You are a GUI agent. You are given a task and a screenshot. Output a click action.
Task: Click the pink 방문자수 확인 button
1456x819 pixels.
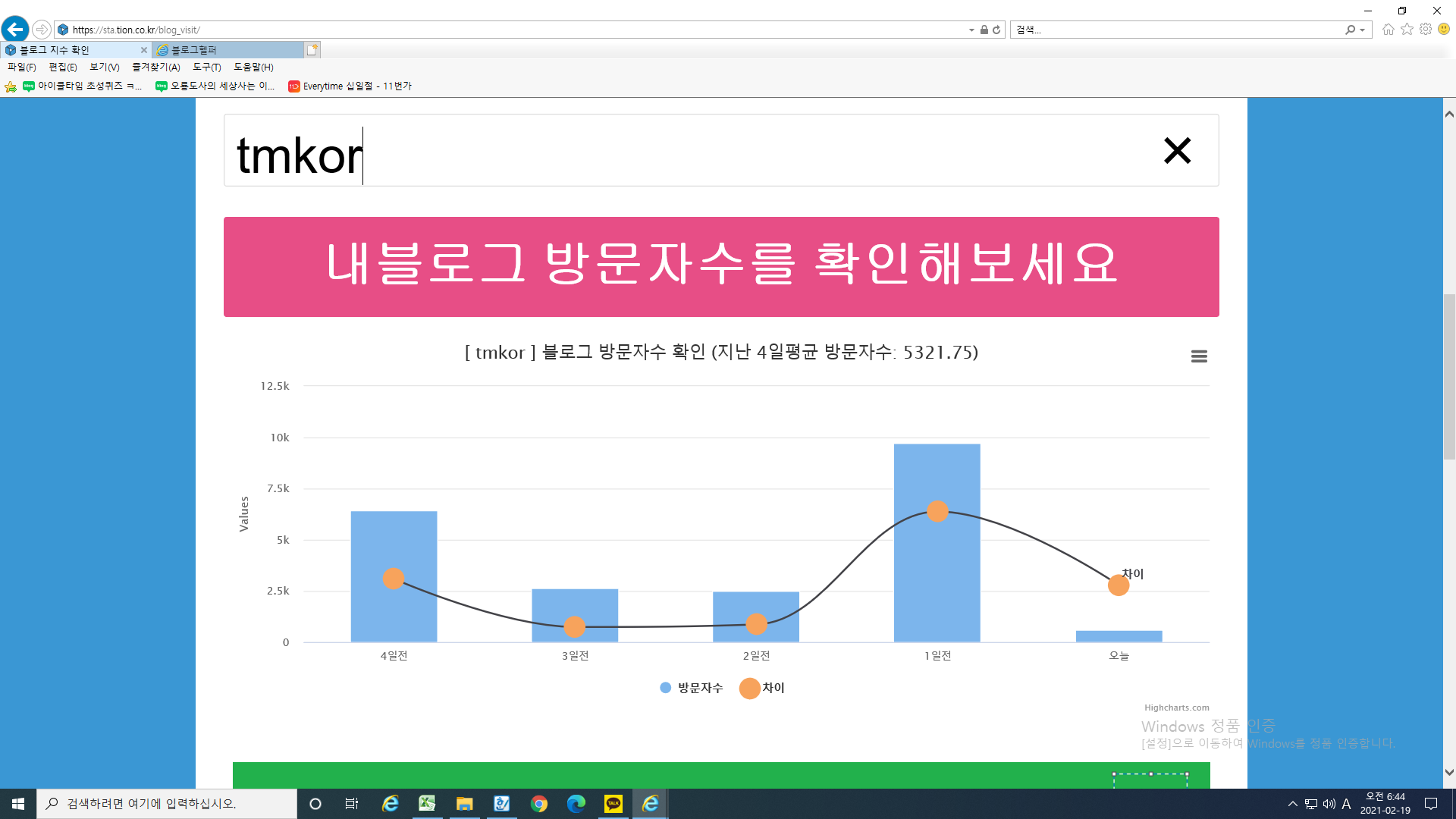pyautogui.click(x=720, y=266)
